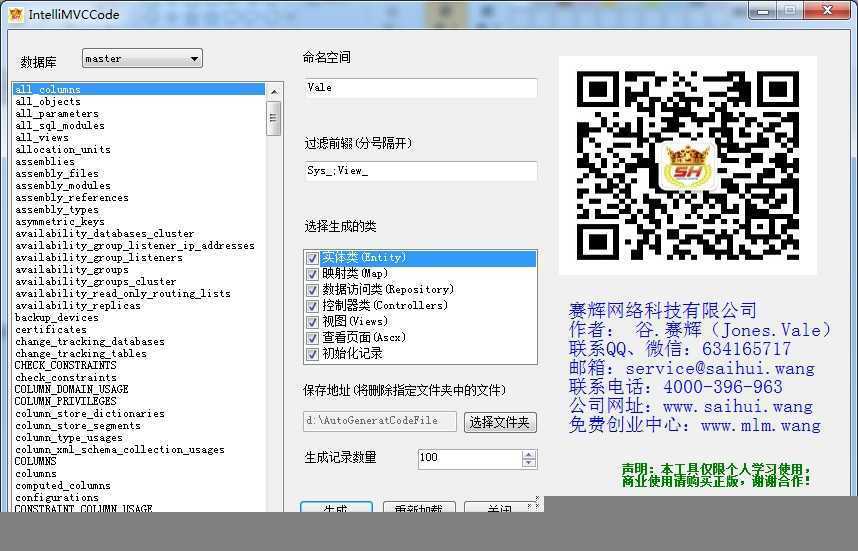Select lowercase columns in the list
The image size is (858, 551).
[x=139, y=474]
